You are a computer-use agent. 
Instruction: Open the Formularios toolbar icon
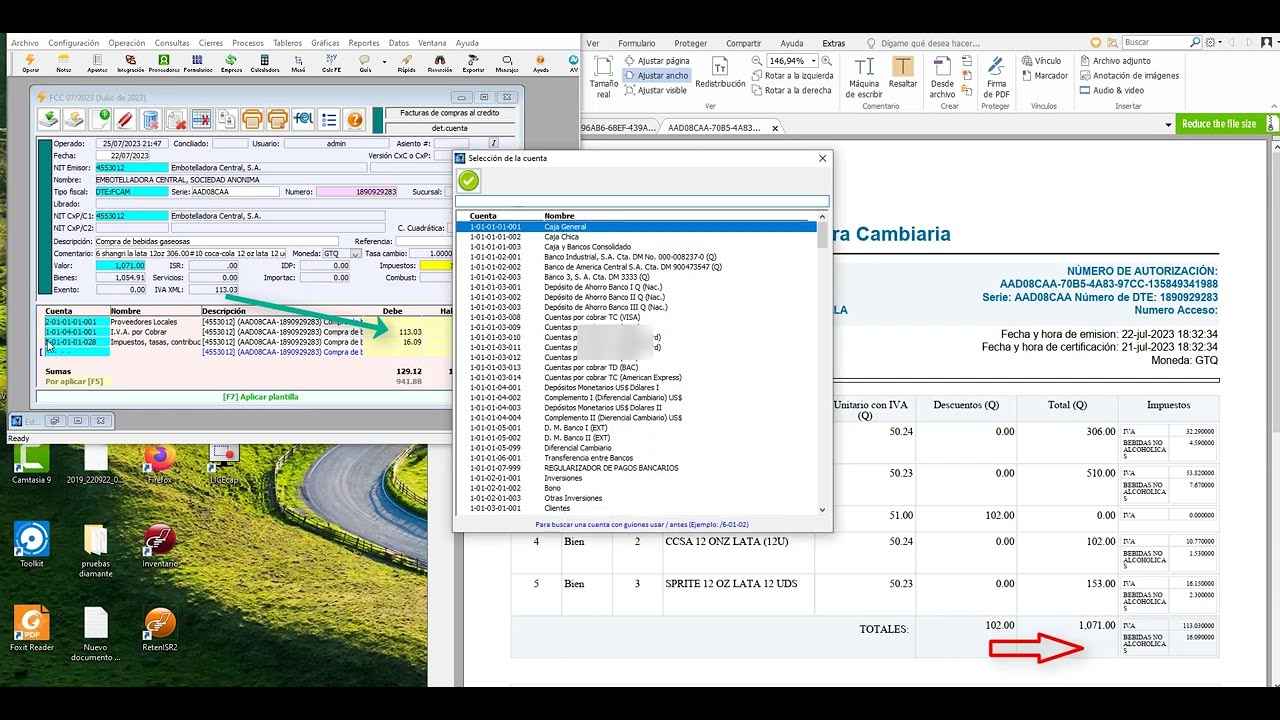(198, 63)
